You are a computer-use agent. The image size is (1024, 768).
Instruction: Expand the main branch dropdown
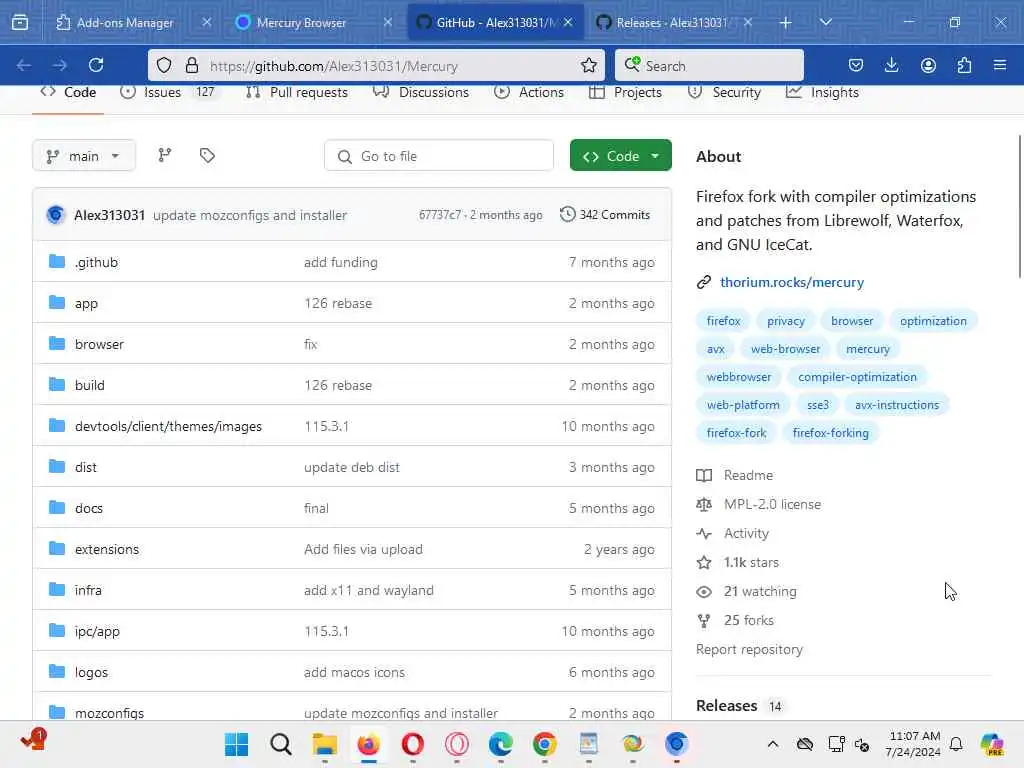click(84, 155)
